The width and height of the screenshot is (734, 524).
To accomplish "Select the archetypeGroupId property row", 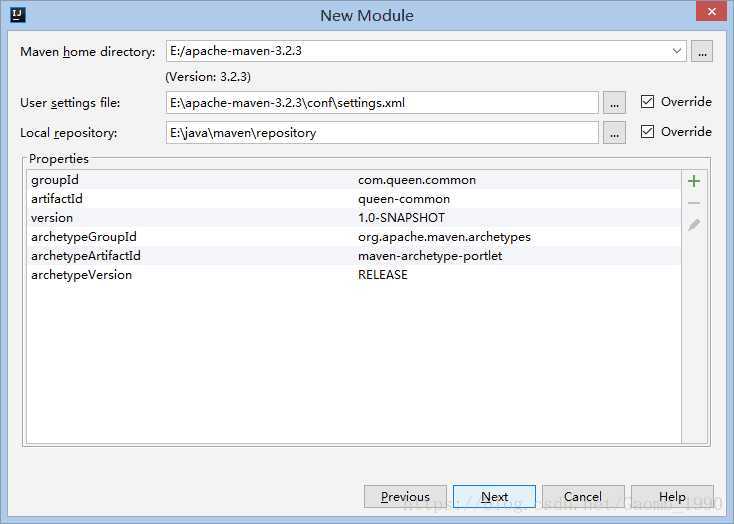I will tap(353, 237).
